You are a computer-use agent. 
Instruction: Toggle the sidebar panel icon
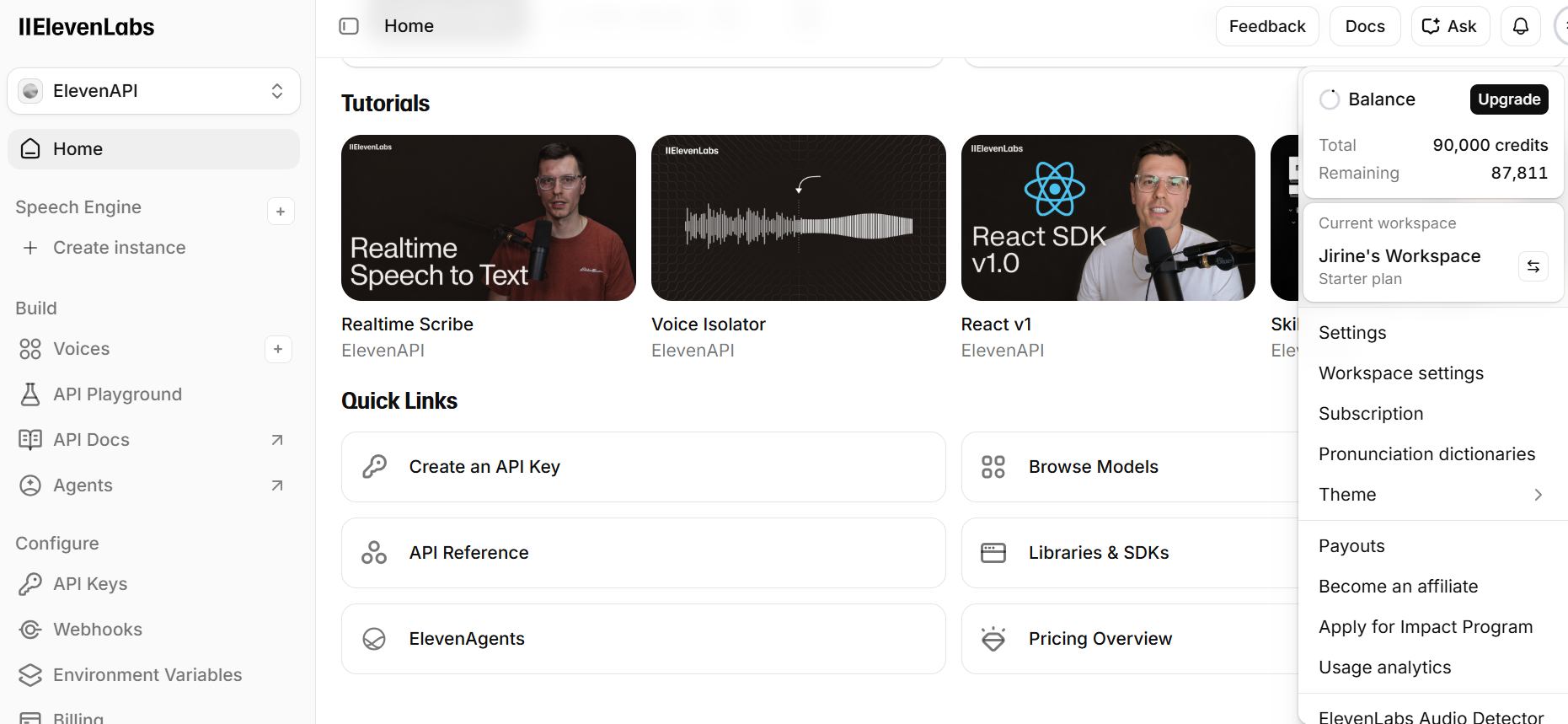click(x=349, y=26)
